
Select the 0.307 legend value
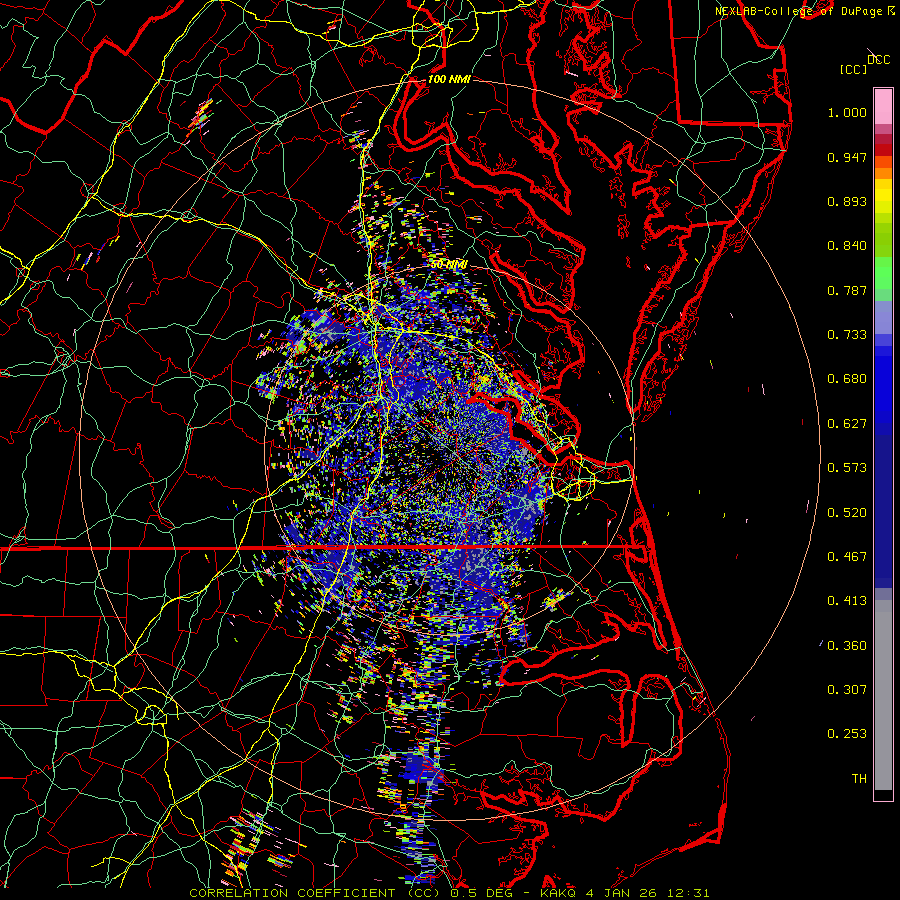click(x=847, y=690)
